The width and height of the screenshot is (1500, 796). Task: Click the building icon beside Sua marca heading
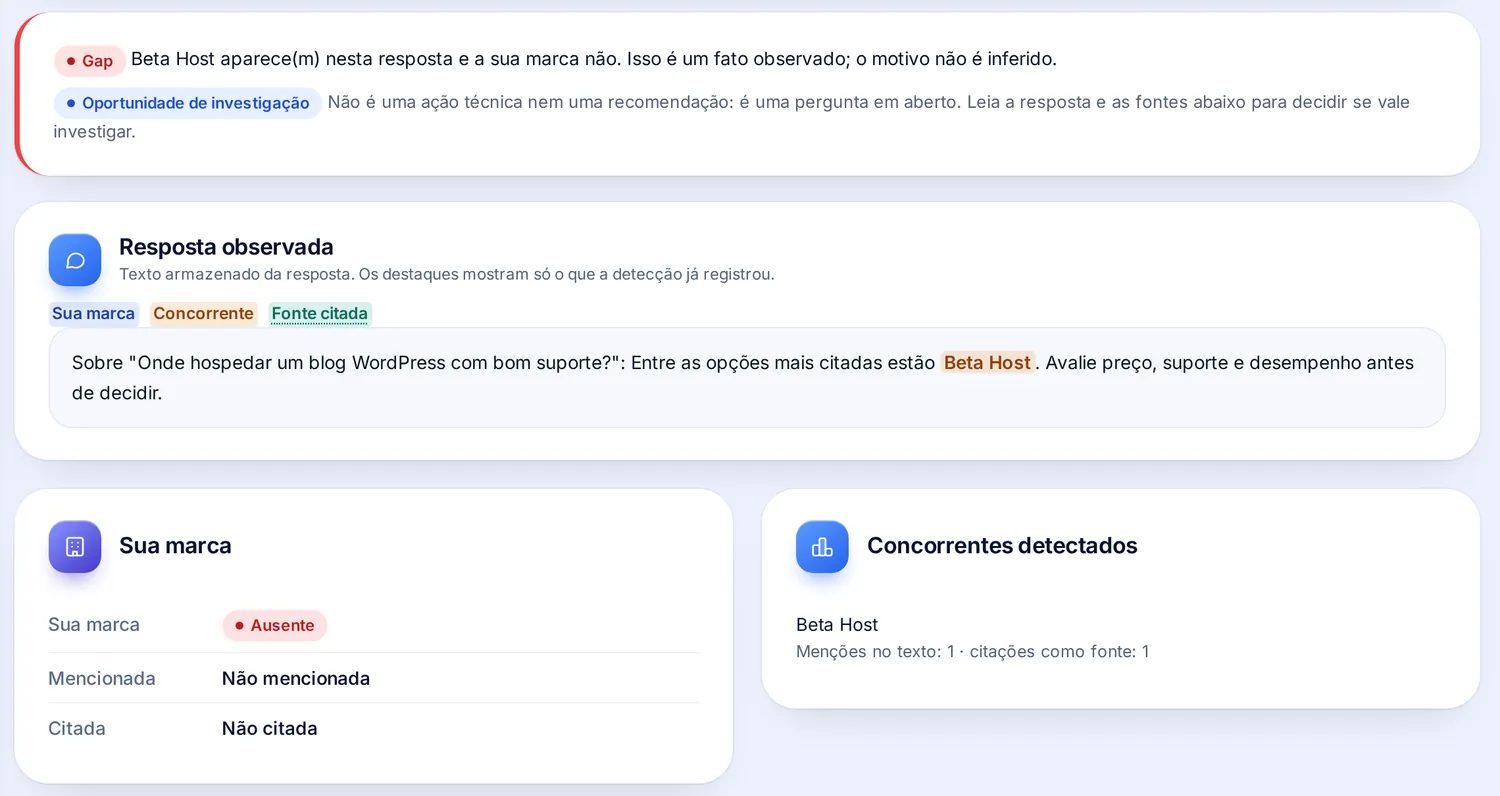75,547
